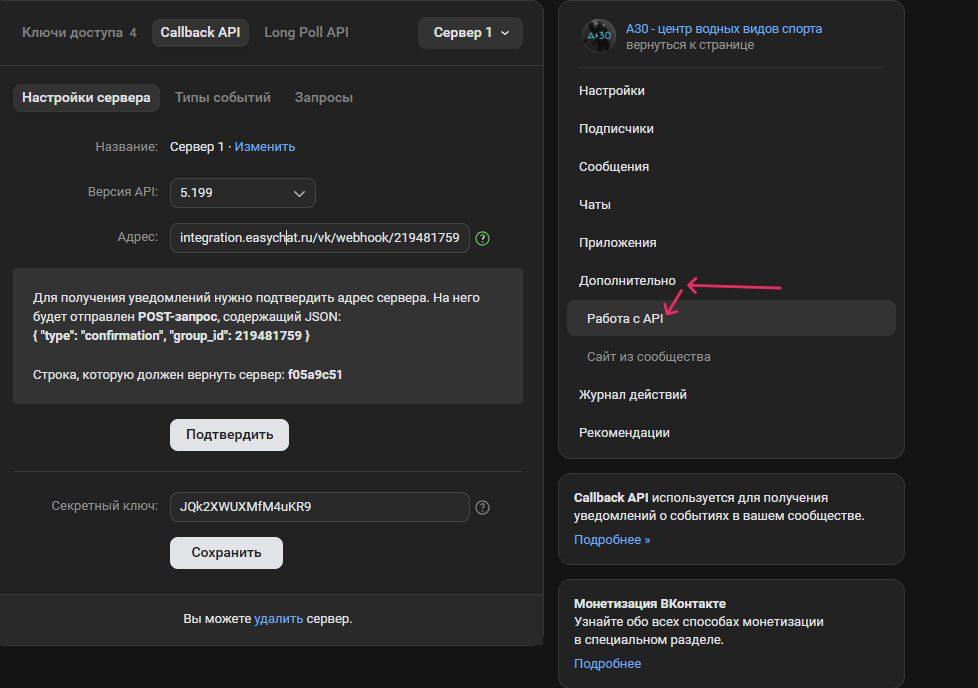
Task: Focus the server address input field
Action: [x=319, y=238]
